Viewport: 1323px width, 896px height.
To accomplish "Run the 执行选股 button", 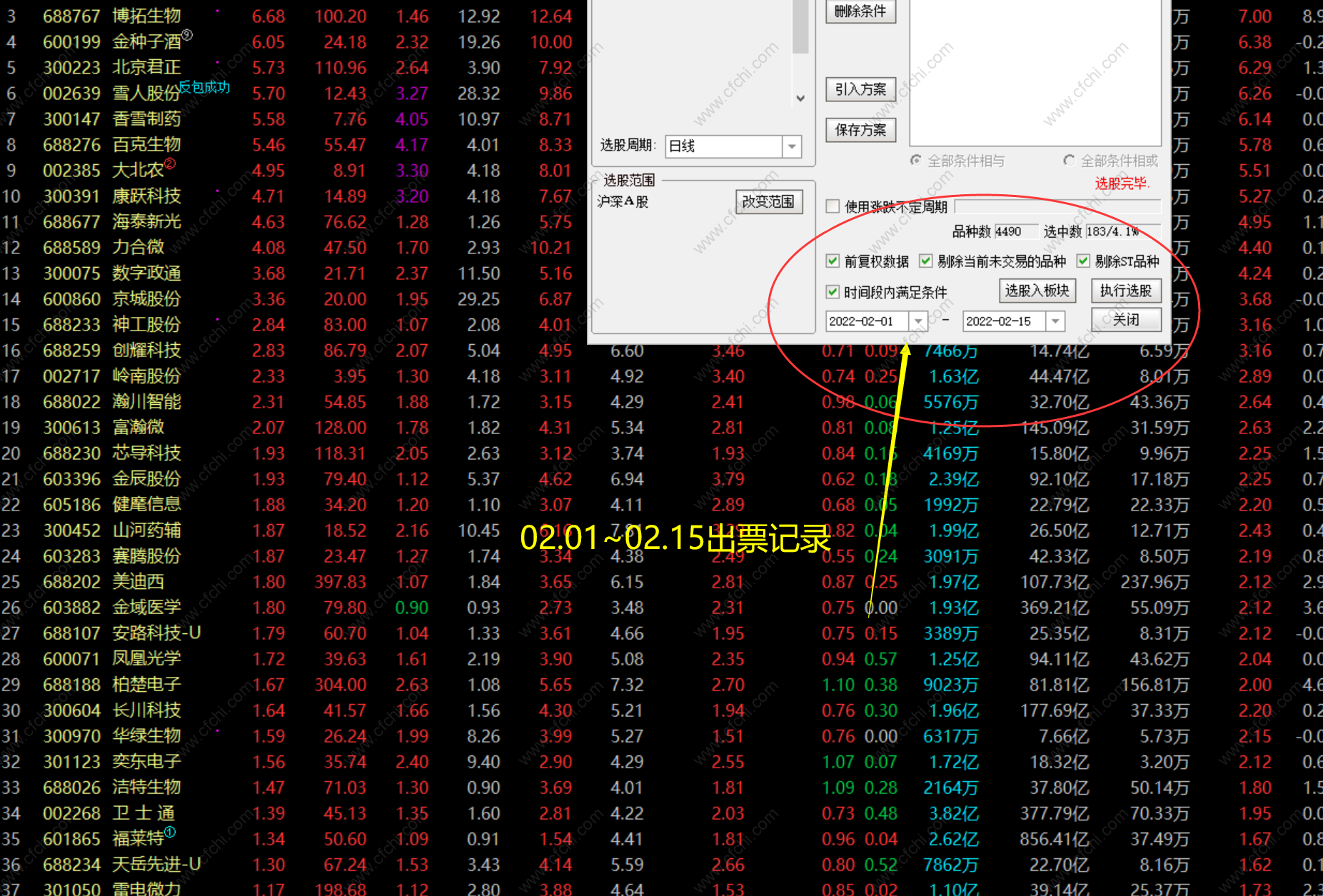I will (x=1126, y=291).
